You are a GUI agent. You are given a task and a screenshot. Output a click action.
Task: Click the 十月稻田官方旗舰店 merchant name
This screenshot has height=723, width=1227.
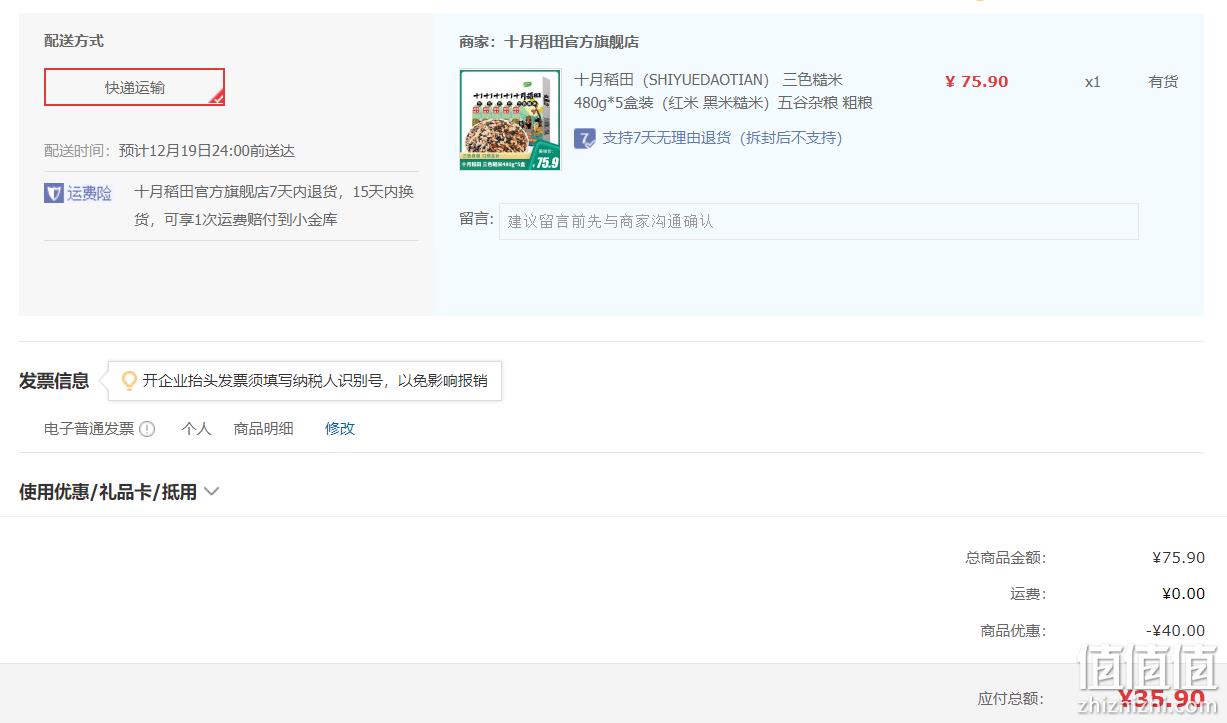point(572,42)
